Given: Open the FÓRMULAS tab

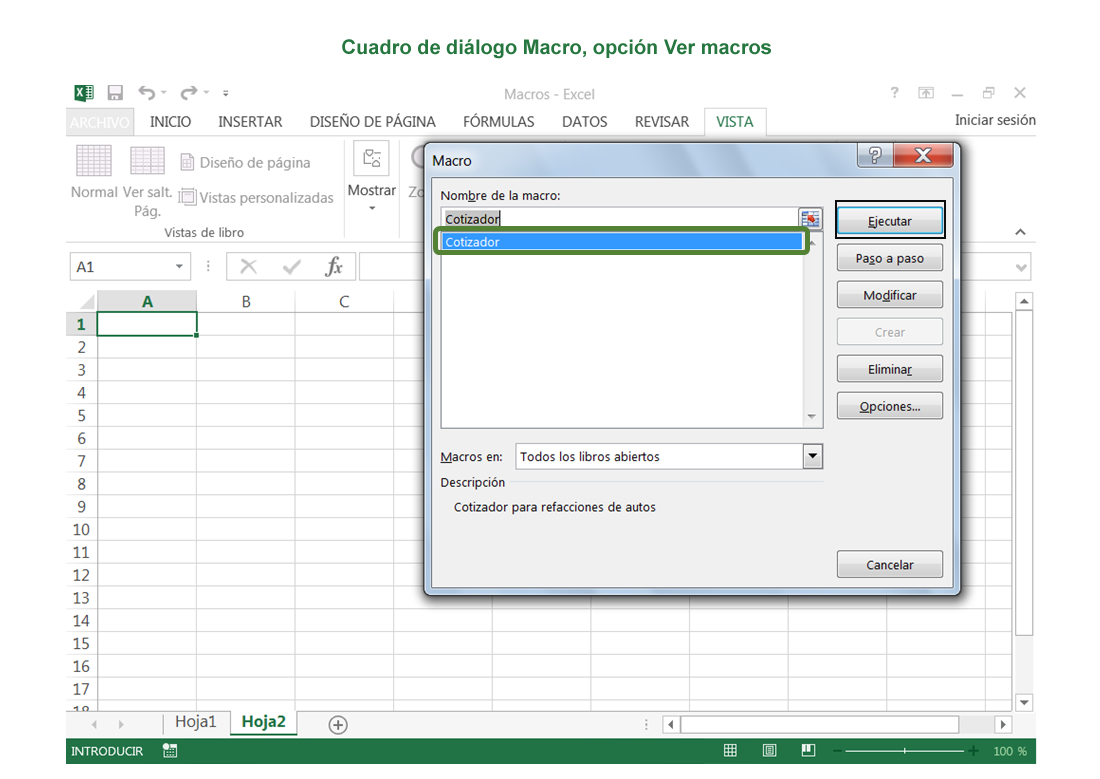Looking at the screenshot, I should (x=499, y=122).
